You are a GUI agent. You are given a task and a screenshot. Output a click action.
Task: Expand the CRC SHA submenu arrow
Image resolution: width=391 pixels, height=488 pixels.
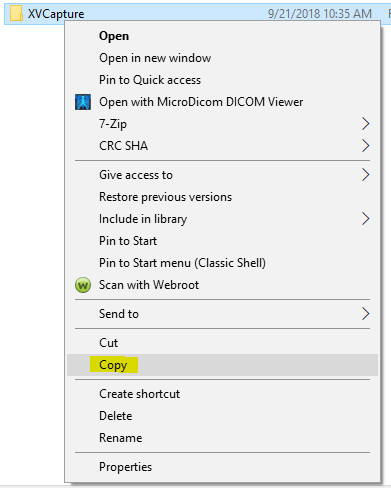[x=366, y=146]
